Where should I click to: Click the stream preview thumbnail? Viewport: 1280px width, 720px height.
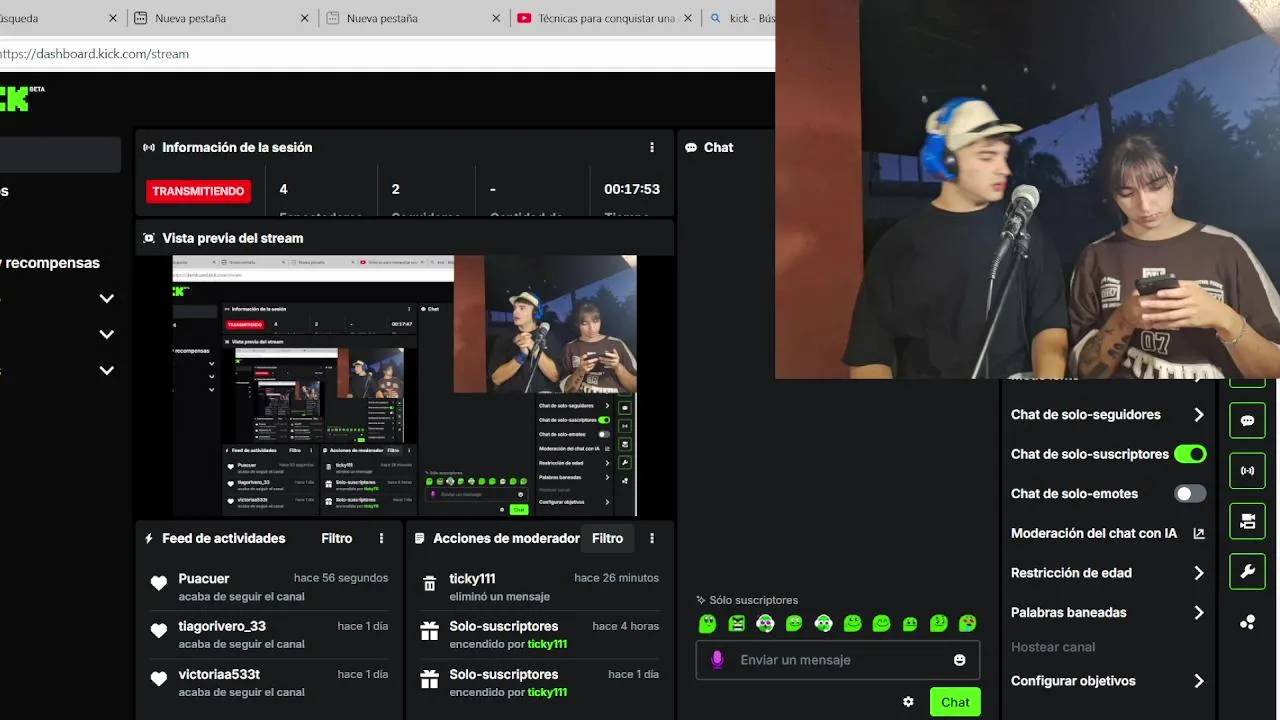[x=404, y=385]
